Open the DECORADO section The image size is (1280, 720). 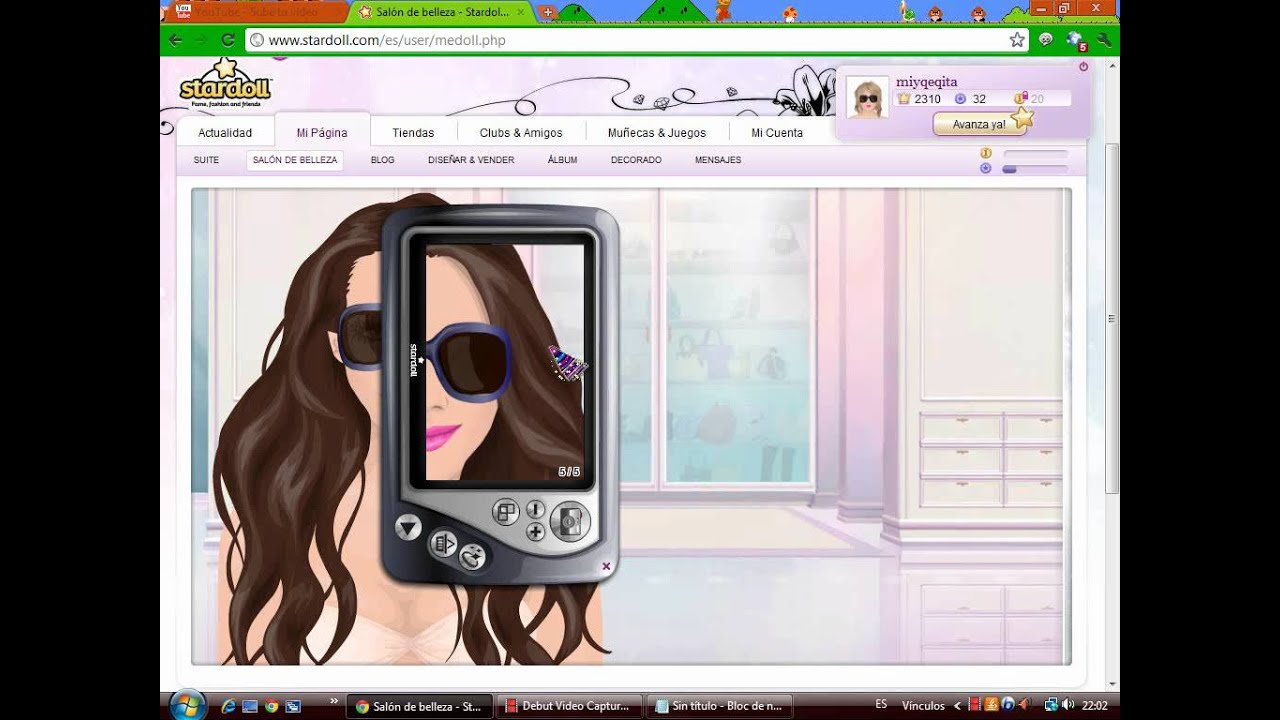[x=636, y=160]
